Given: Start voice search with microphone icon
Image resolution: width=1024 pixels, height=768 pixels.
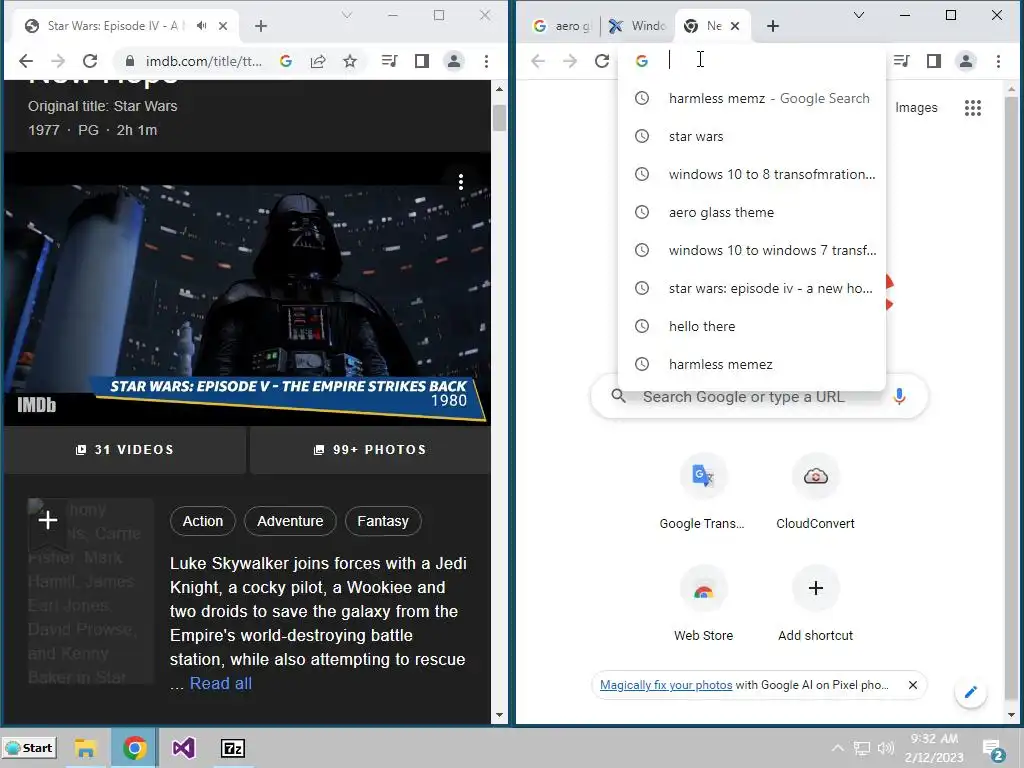Looking at the screenshot, I should [899, 396].
